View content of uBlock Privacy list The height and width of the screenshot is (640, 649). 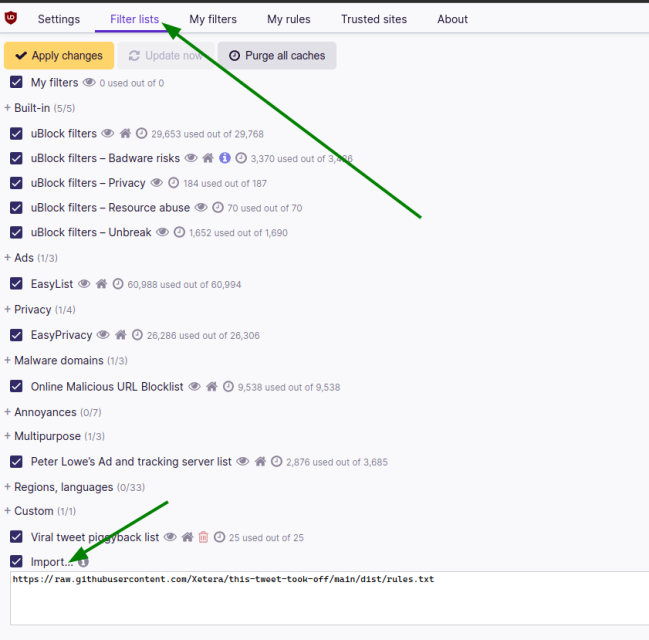156,183
